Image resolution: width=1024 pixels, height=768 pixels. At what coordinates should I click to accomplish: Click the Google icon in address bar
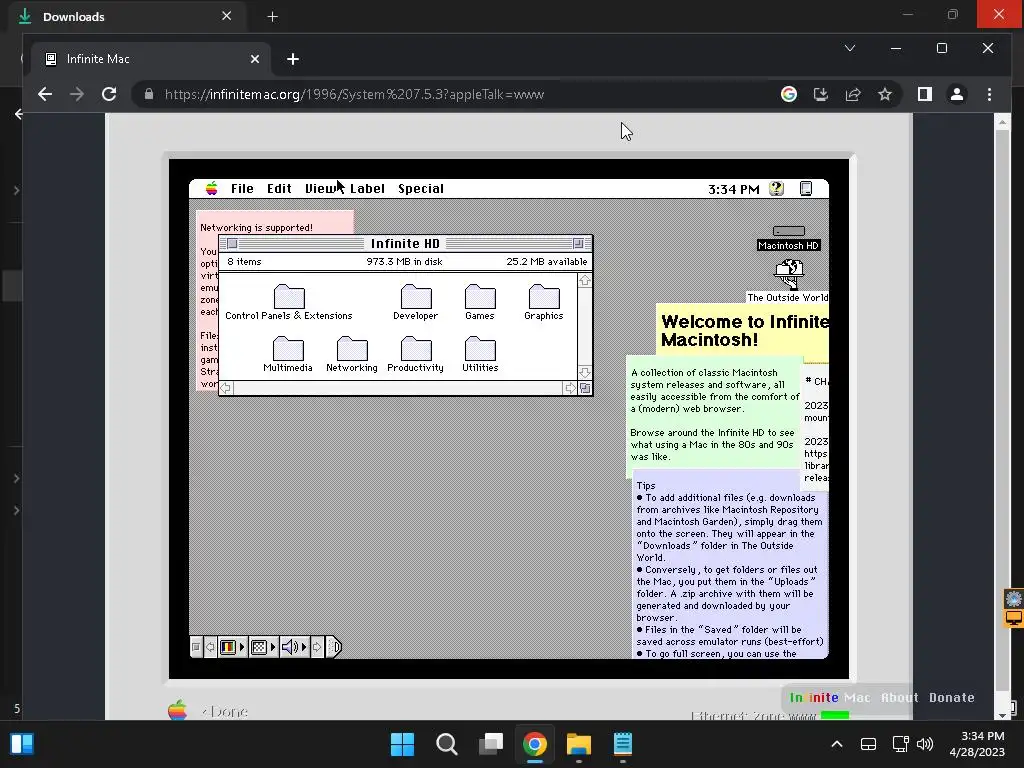pos(789,94)
